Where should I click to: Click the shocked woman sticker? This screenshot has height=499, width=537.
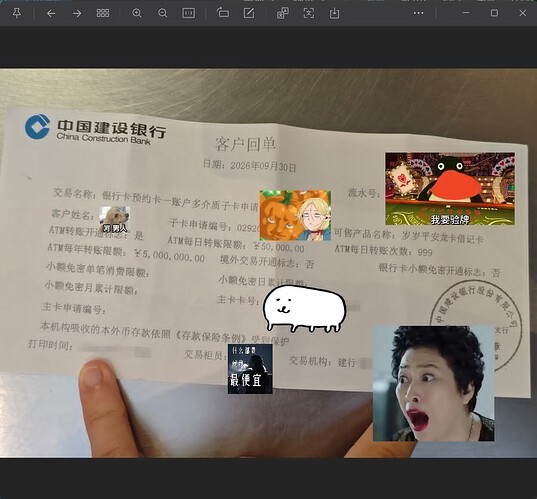tap(433, 384)
